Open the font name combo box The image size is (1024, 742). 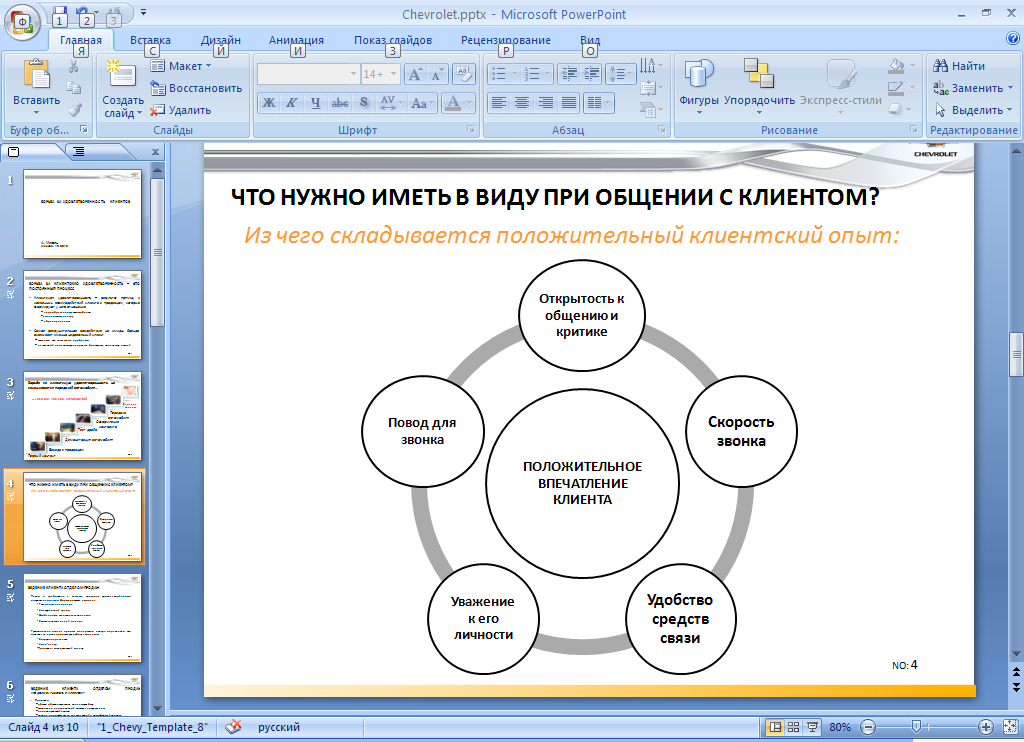(308, 74)
